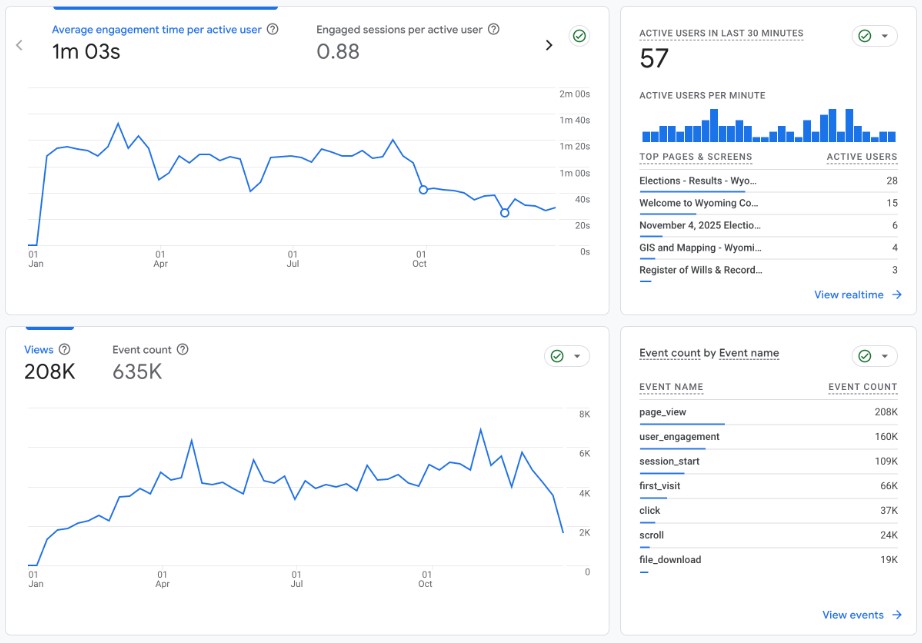
Task: Click the Event name dimension selector
Action: [x=749, y=353]
